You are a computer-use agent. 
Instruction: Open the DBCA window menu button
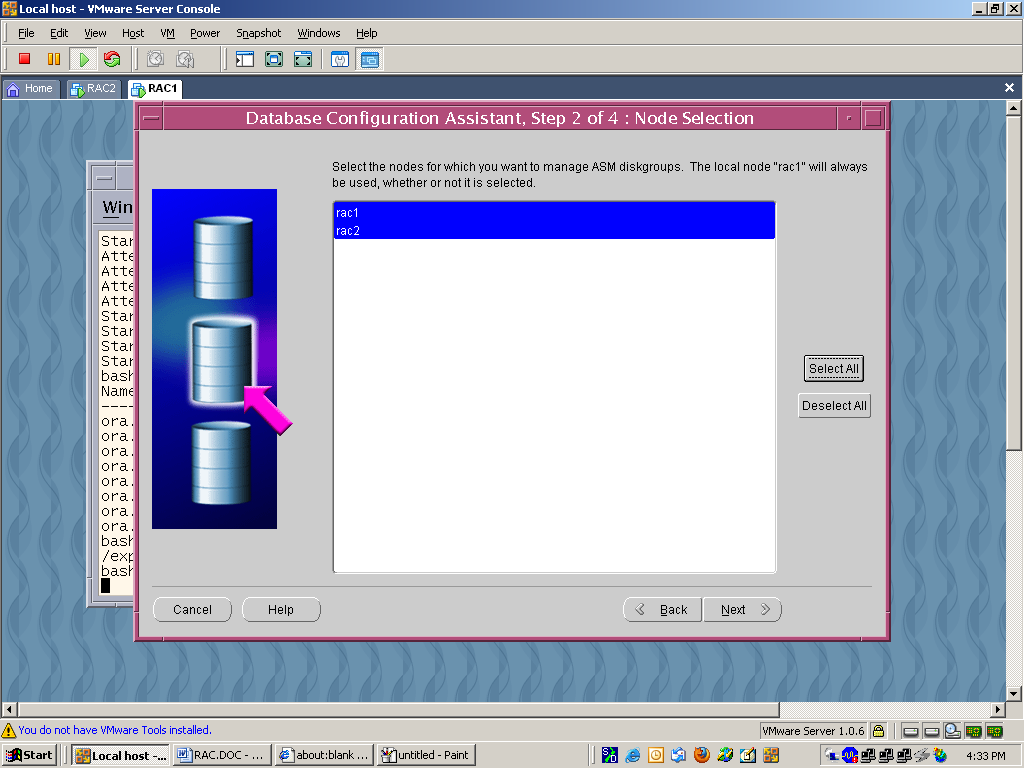click(151, 118)
